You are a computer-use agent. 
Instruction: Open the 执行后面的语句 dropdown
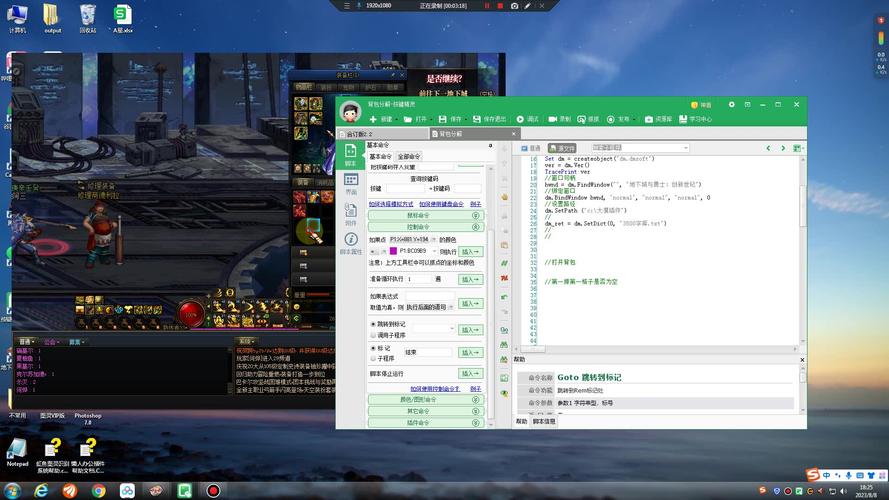tap(451, 307)
